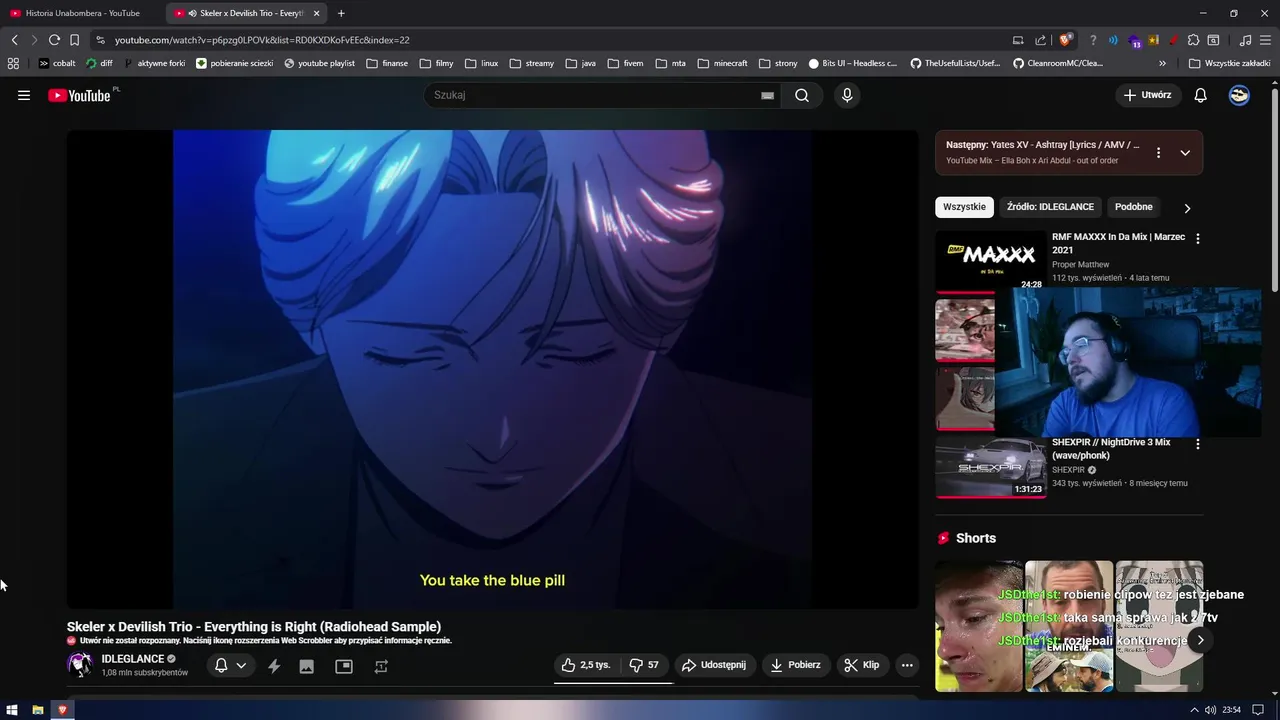The width and height of the screenshot is (1280, 720).
Task: Open the SHEXPIR NightDrive thumbnail
Action: click(991, 467)
